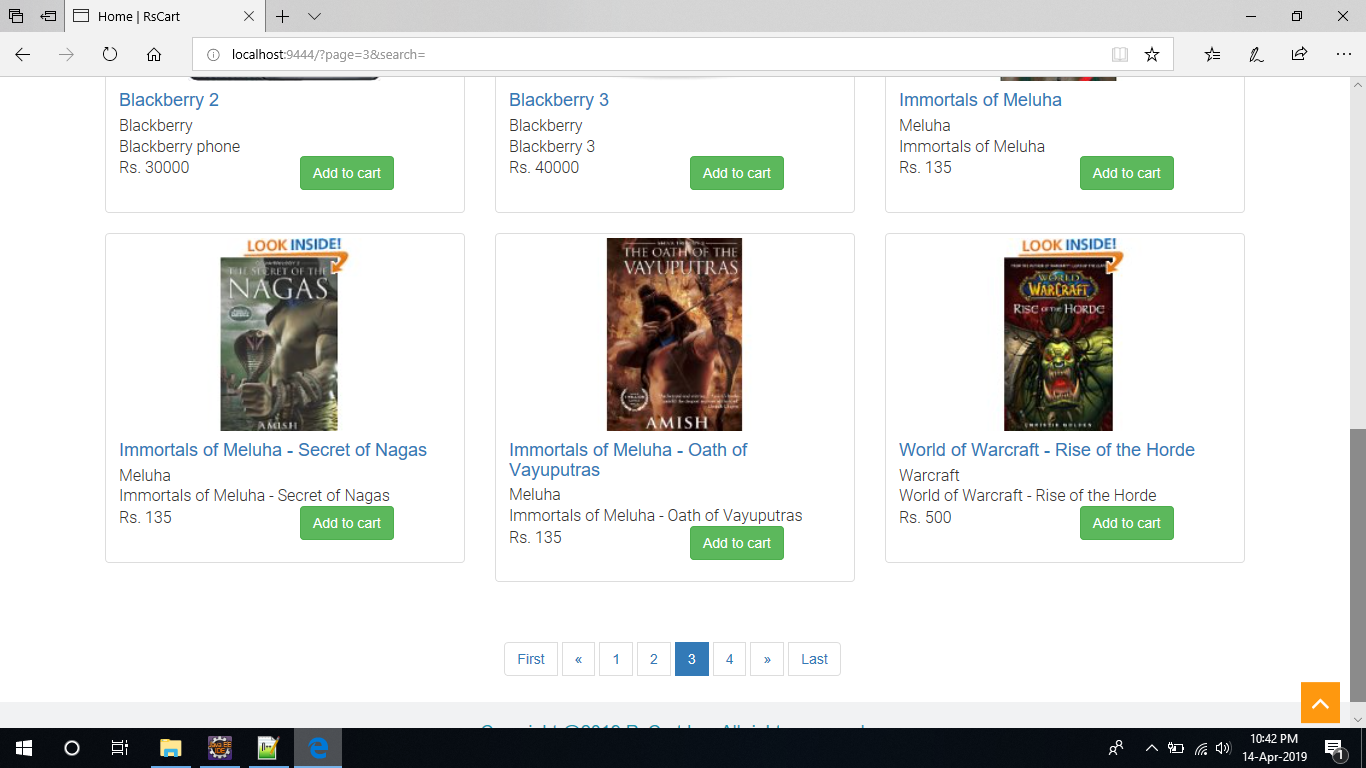Open the People icon in system tray
Image resolution: width=1366 pixels, height=768 pixels.
click(x=1116, y=748)
